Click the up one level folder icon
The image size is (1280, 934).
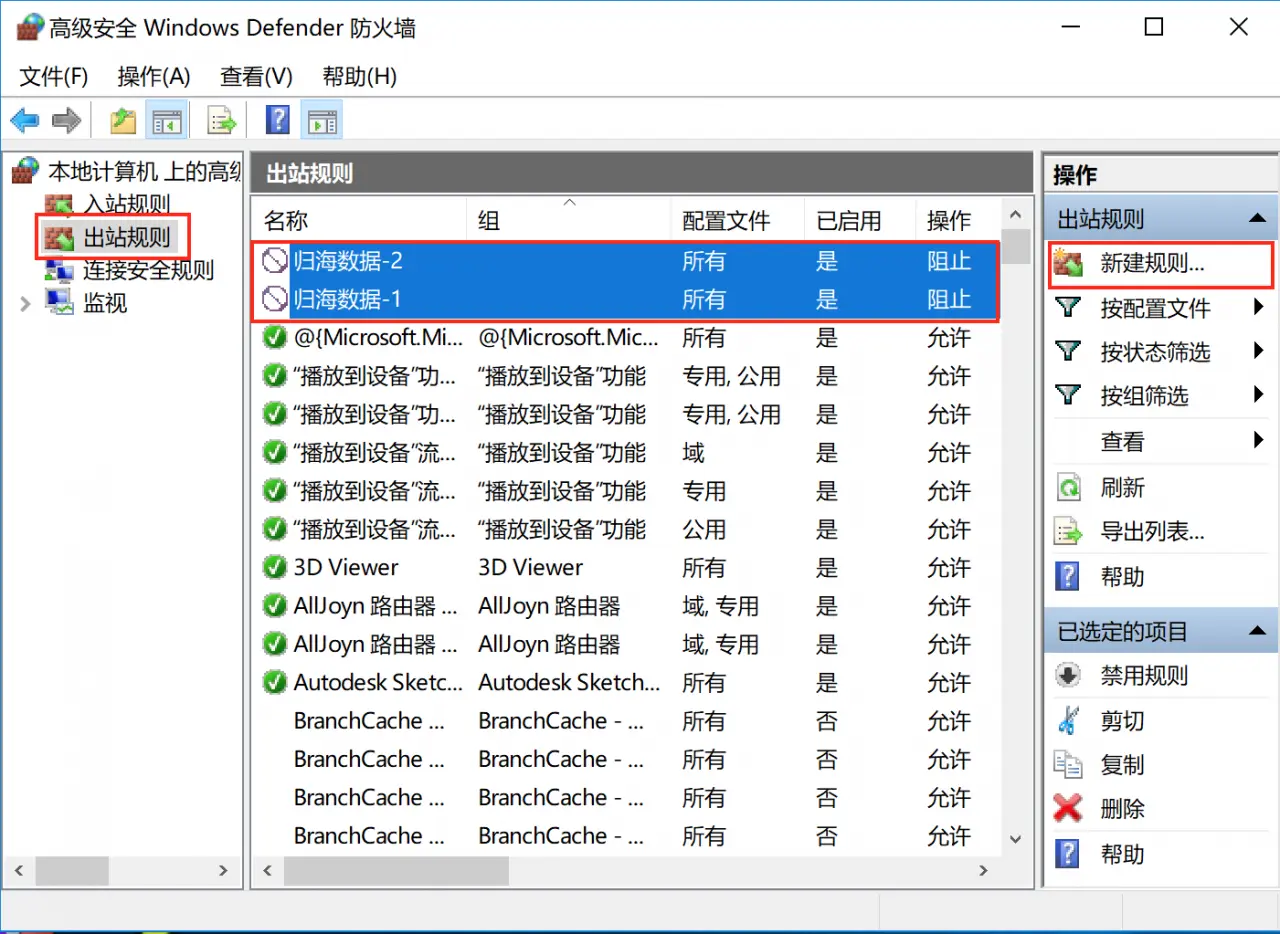[x=123, y=121]
